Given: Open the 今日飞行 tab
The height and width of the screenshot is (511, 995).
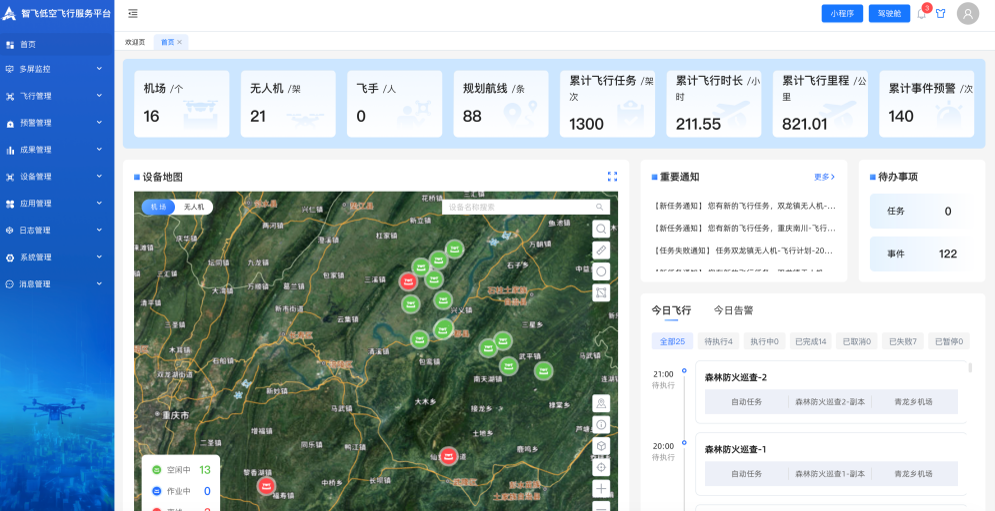Looking at the screenshot, I should pyautogui.click(x=671, y=310).
